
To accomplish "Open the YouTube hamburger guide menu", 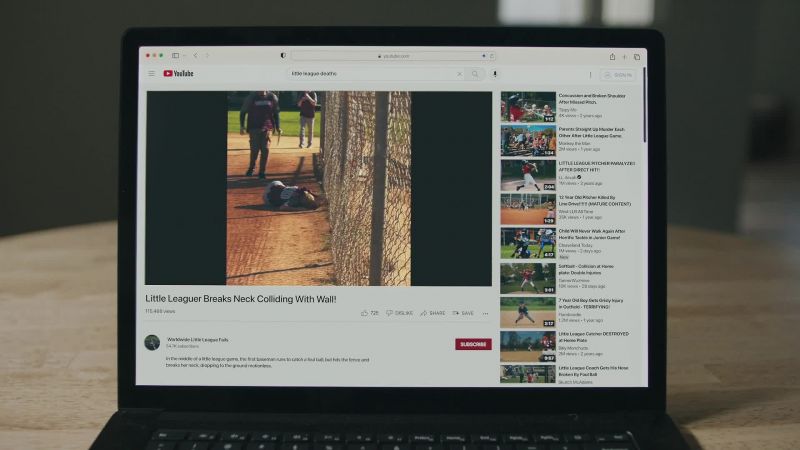I will click(152, 73).
